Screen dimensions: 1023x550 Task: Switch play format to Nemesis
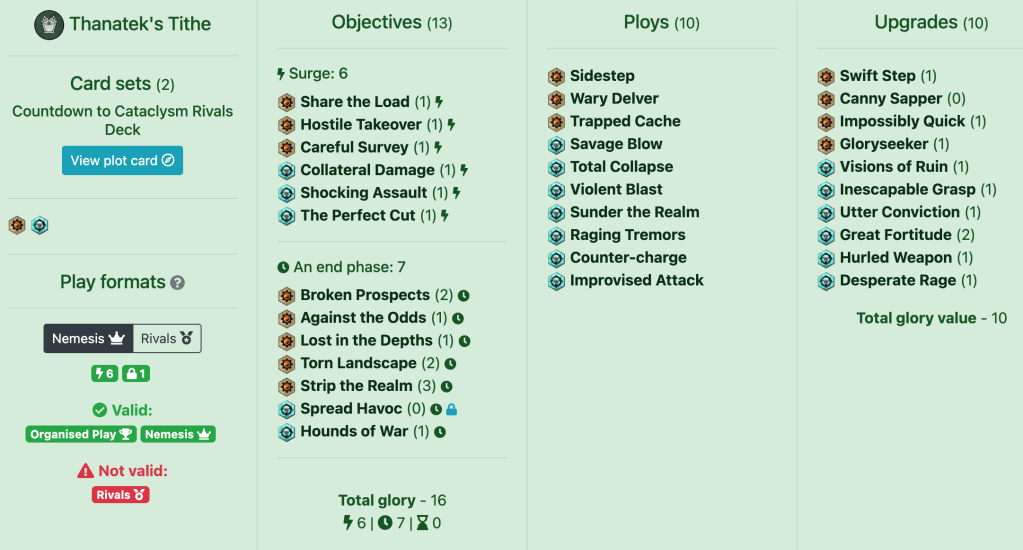(89, 339)
